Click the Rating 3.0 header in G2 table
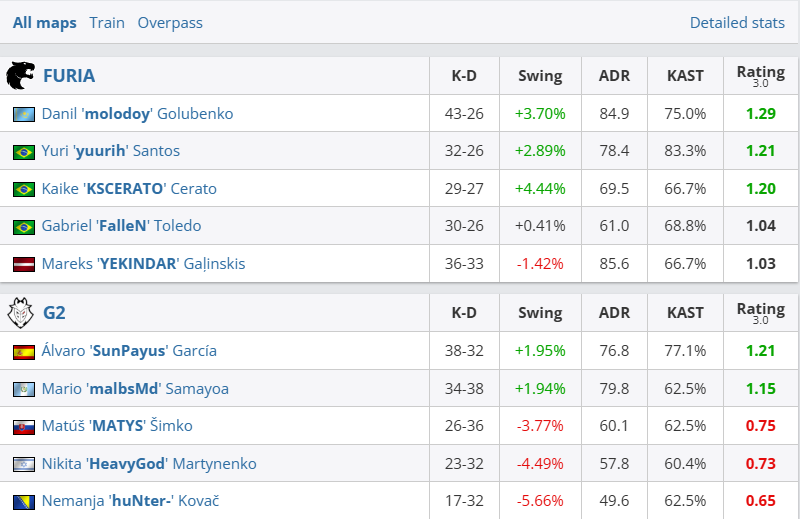 pyautogui.click(x=761, y=313)
